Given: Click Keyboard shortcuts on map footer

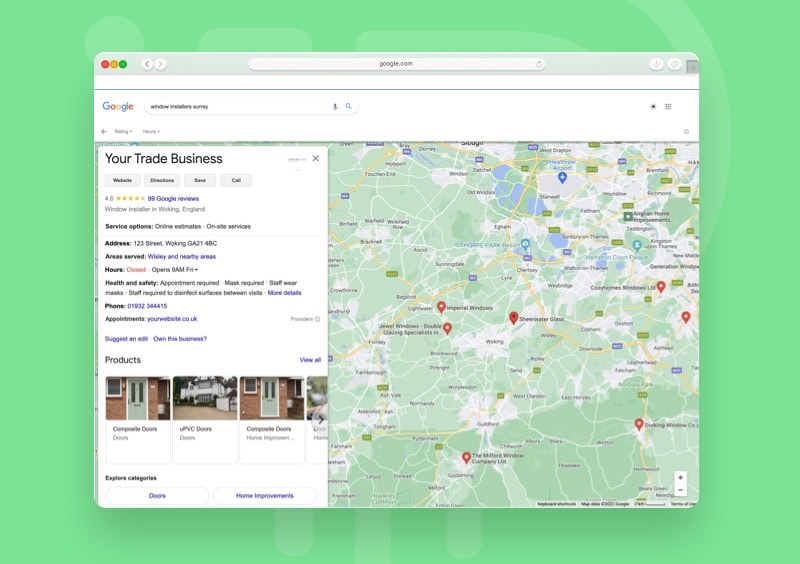Looking at the screenshot, I should coord(557,504).
